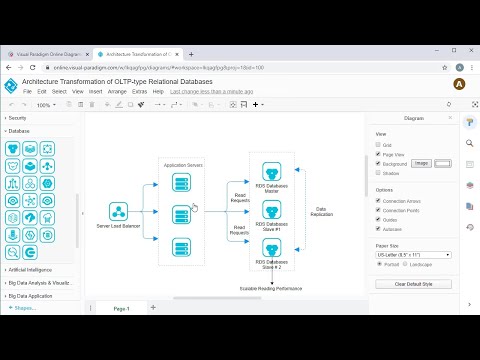This screenshot has height=360, width=480.
Task: Click the background Image button
Action: (421, 163)
